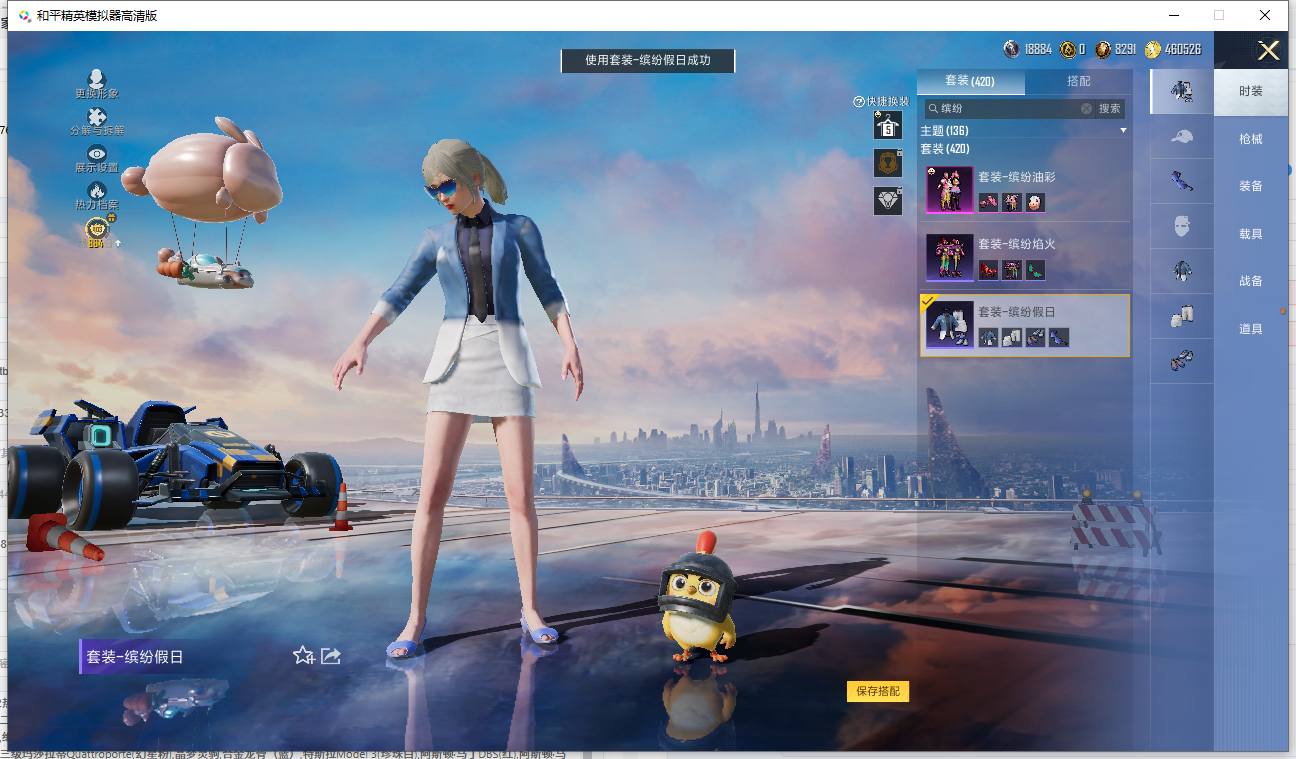
Task: Select the 套装-缤纷焰火 outfit thumbnail
Action: click(x=949, y=258)
